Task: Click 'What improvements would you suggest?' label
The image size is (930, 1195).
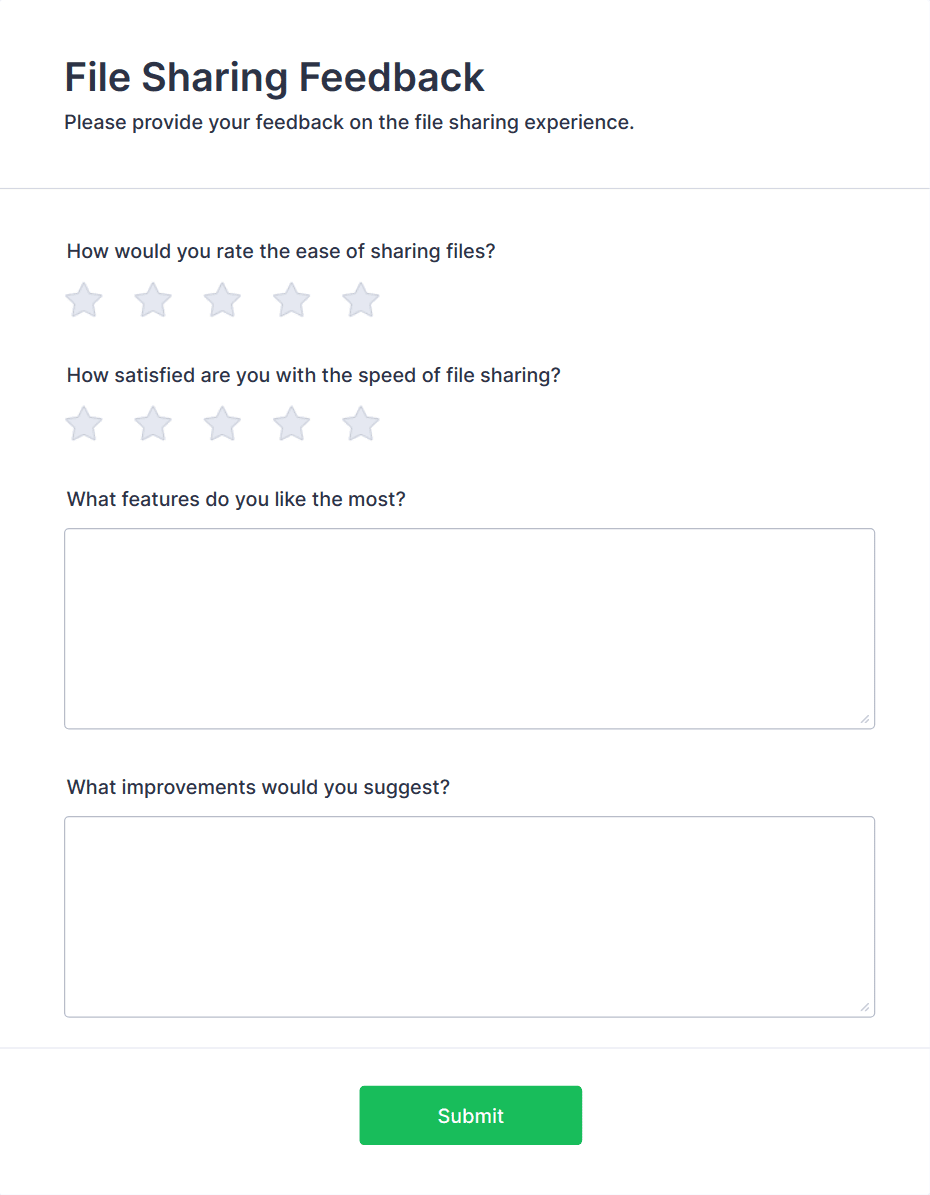Action: click(258, 787)
